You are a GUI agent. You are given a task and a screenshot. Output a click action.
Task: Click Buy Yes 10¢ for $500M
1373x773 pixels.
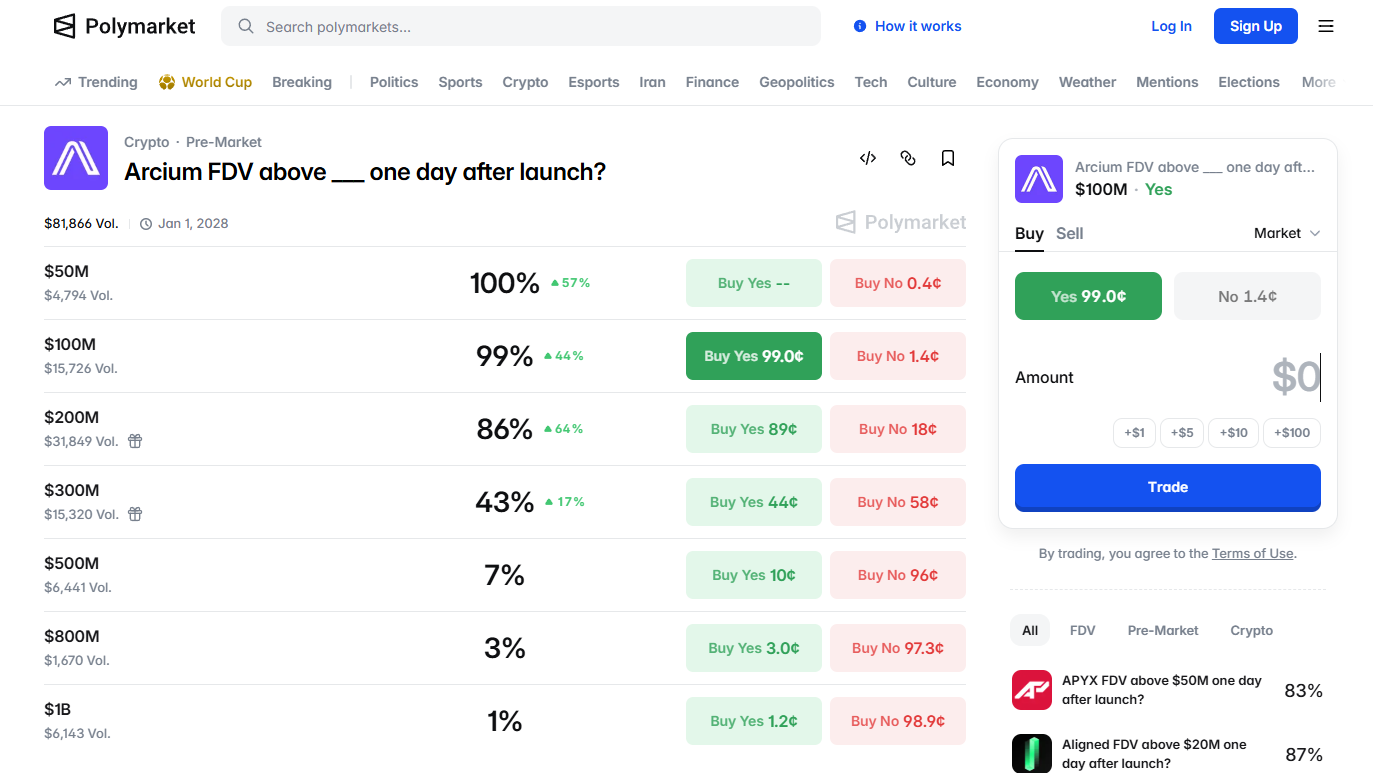[754, 575]
